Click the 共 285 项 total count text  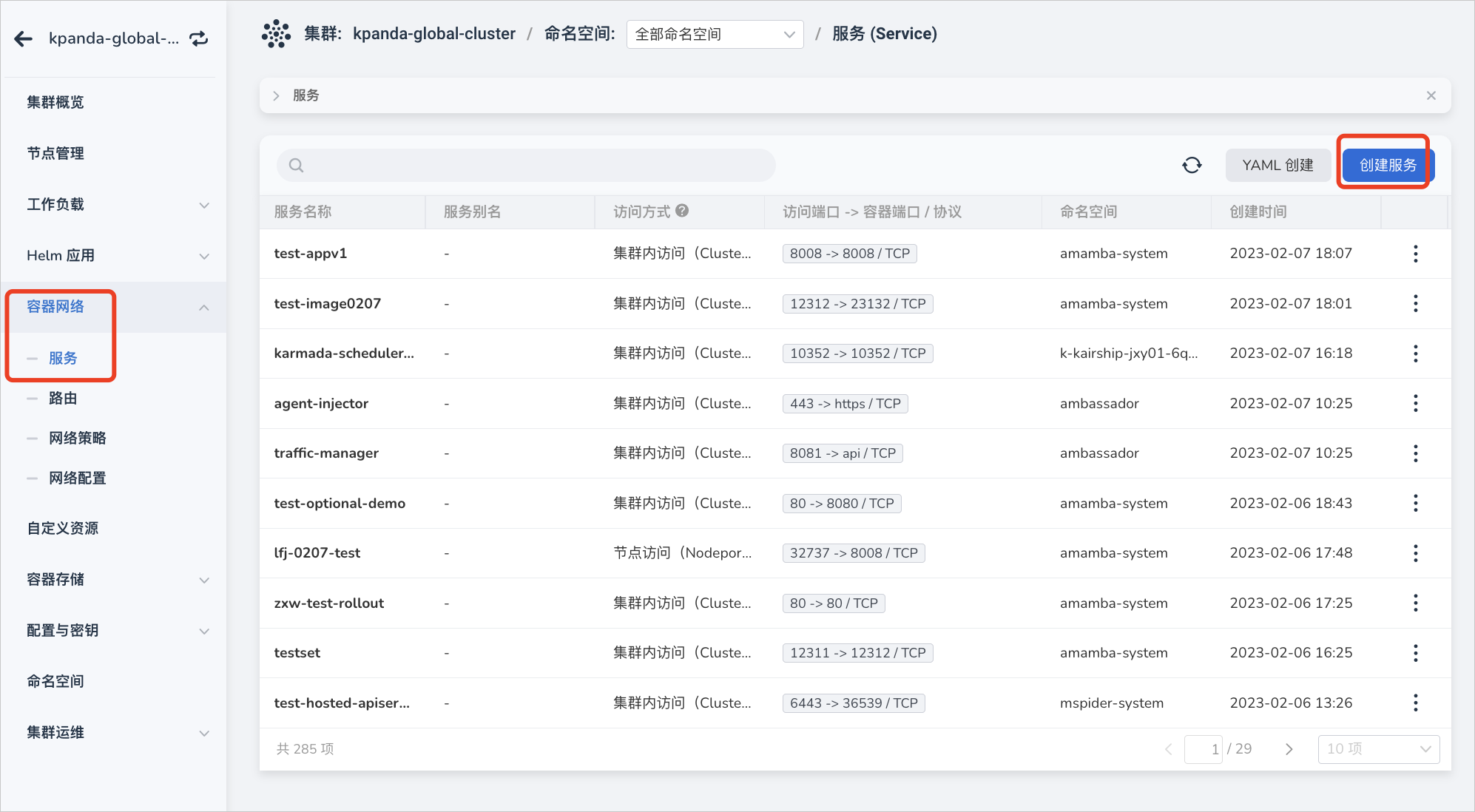(305, 749)
